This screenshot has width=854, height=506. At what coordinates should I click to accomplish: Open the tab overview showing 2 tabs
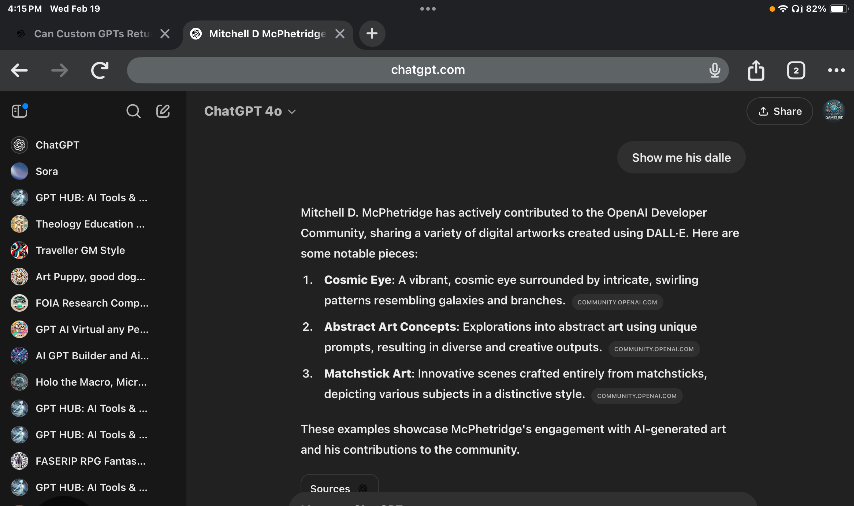pos(796,70)
